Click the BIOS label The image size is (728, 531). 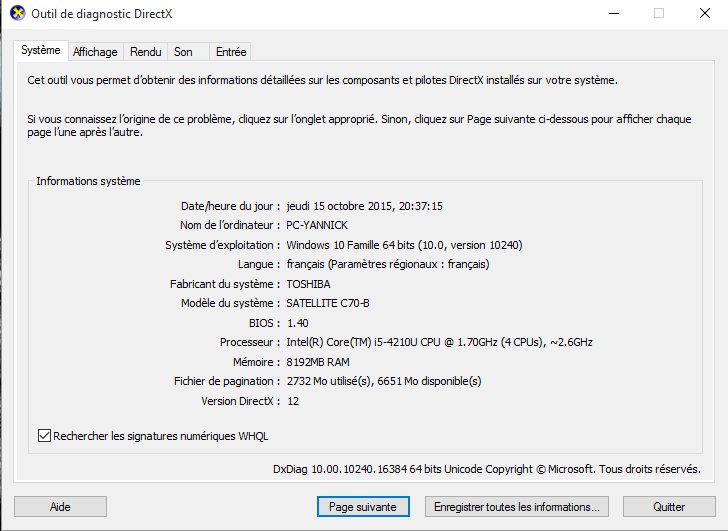click(265, 323)
